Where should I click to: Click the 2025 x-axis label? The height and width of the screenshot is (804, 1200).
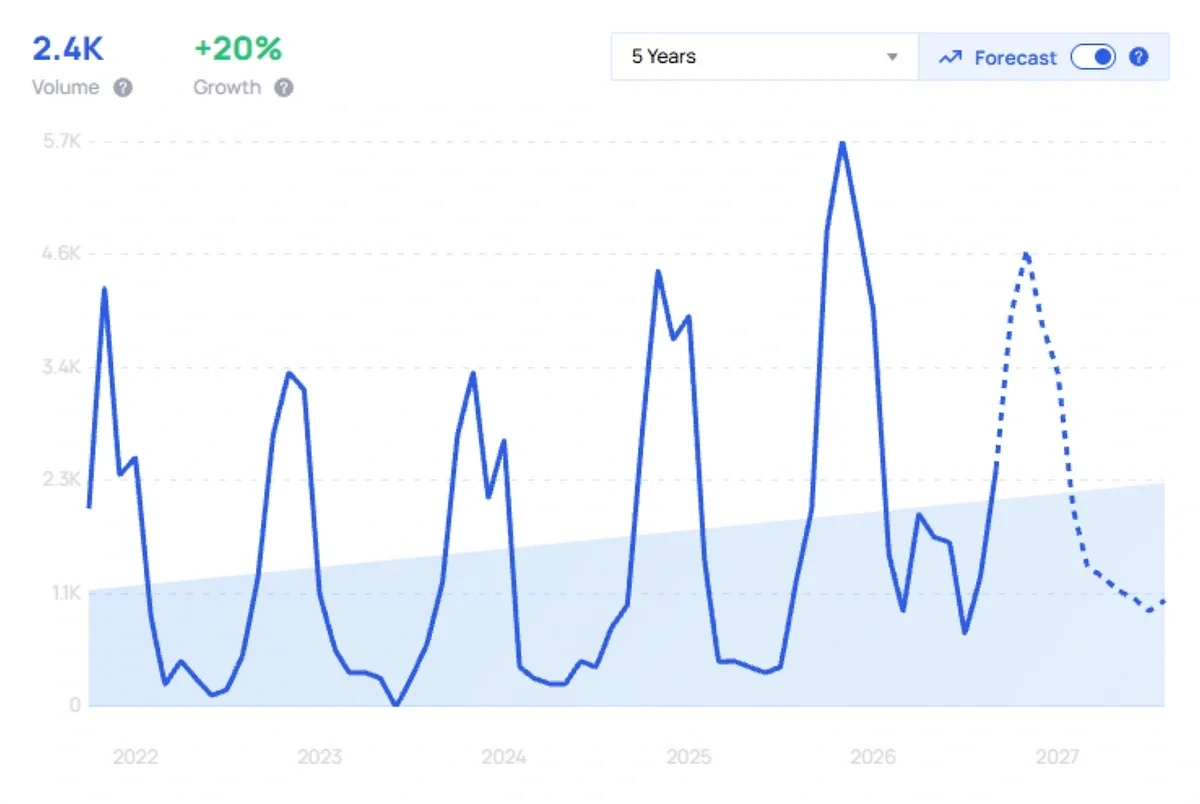[x=689, y=757]
